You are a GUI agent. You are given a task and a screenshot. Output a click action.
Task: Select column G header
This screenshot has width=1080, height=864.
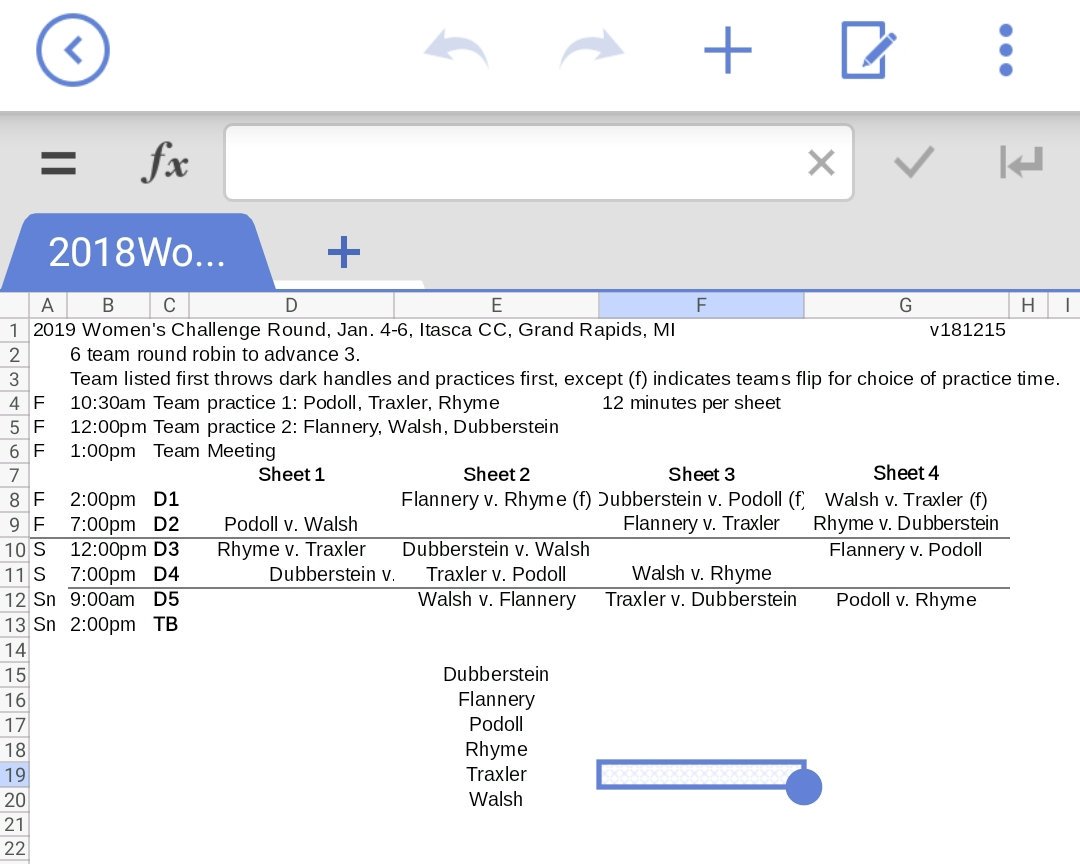[906, 305]
